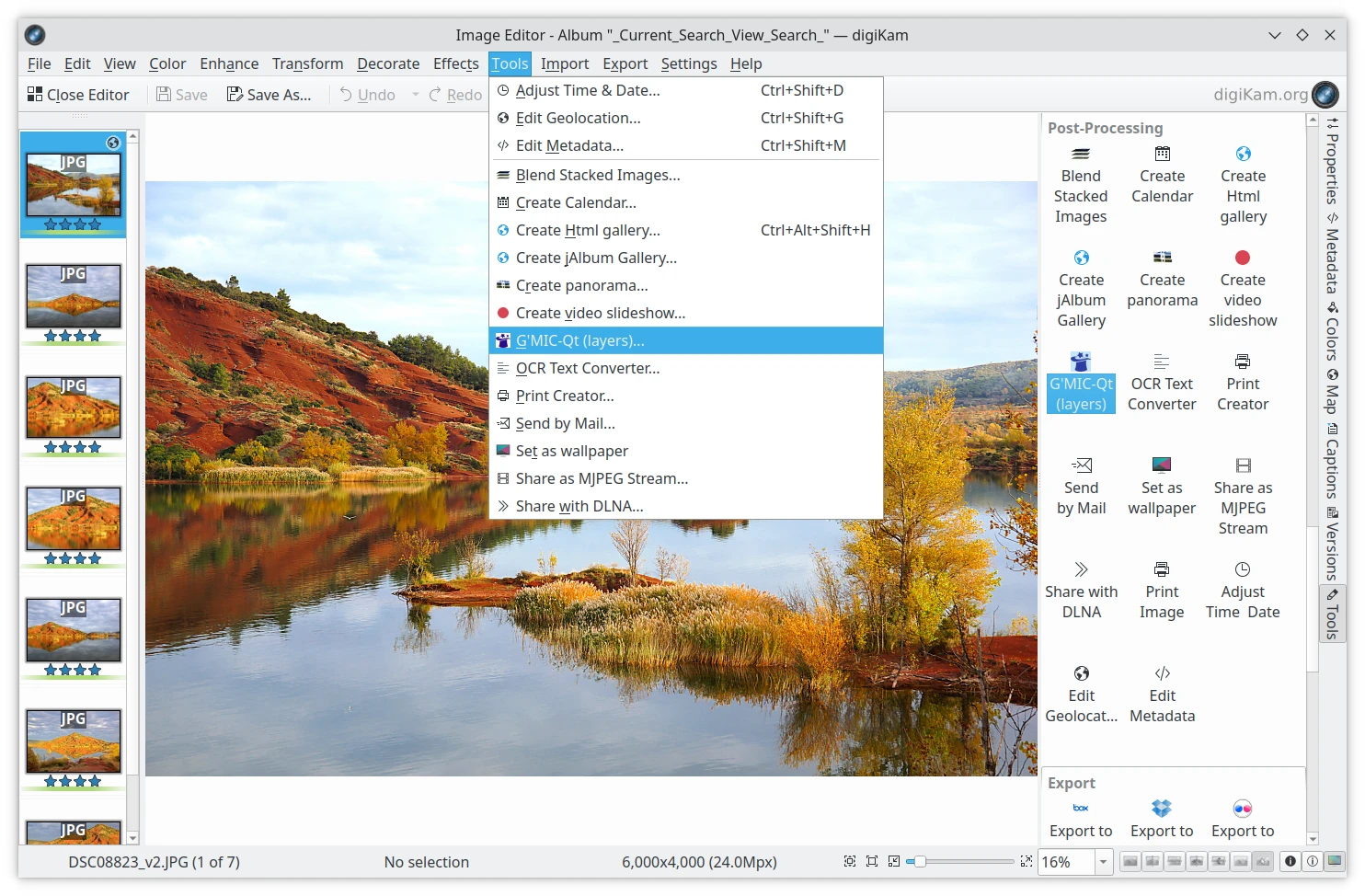Choose G'MIC-Qt (layers) in Tools menu
Screen dimensions: 1365x896
tap(579, 340)
